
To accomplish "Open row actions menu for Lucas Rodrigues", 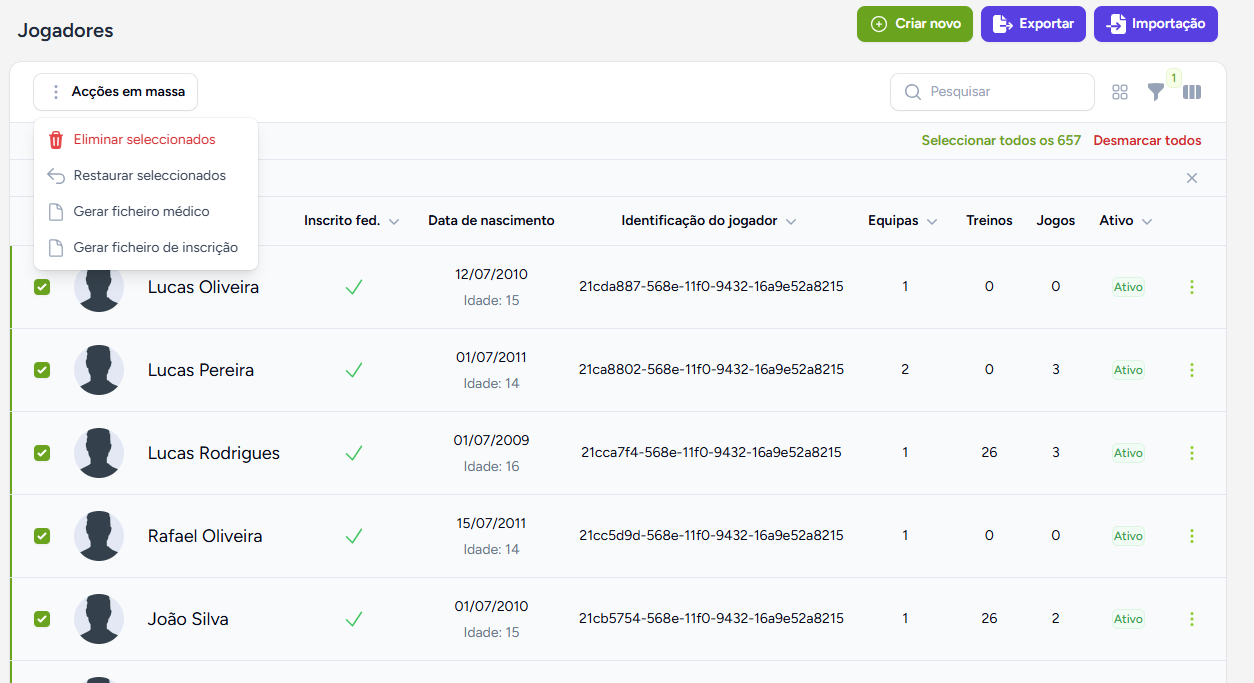I will coord(1191,453).
